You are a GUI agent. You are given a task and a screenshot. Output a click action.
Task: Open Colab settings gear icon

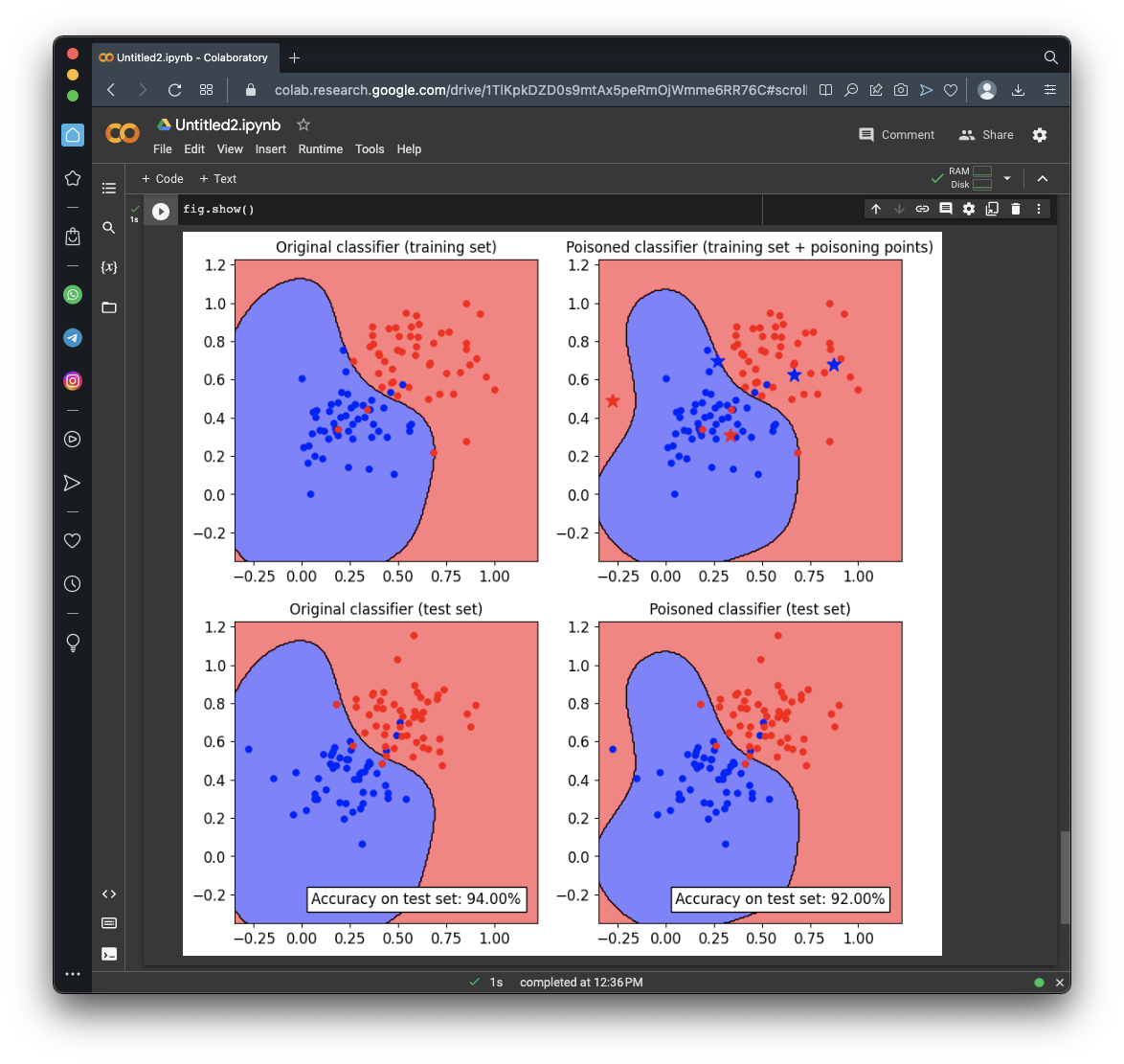(1040, 135)
